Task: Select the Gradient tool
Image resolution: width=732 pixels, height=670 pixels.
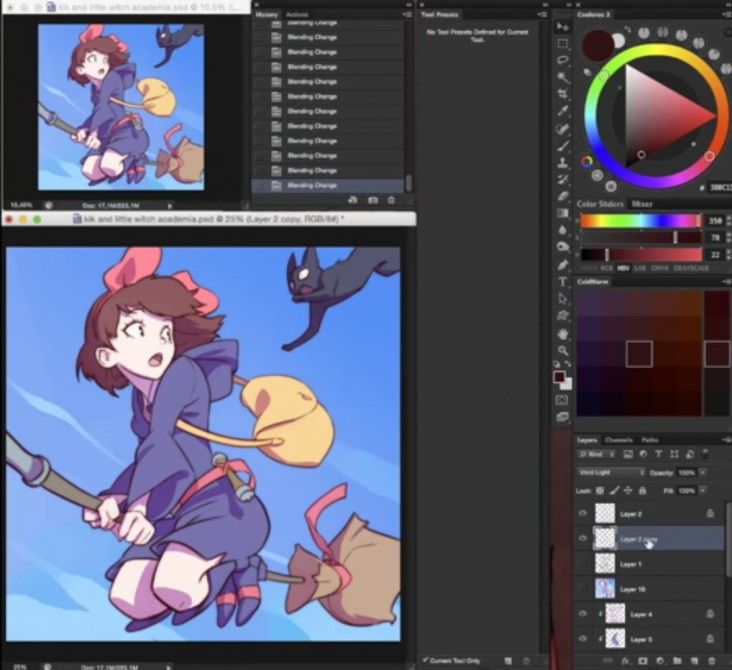Action: pyautogui.click(x=563, y=213)
